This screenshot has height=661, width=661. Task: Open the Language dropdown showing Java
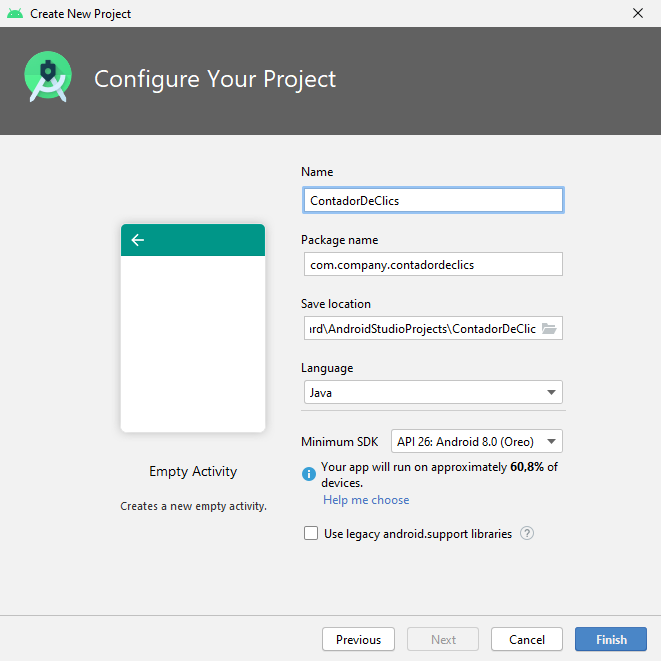point(432,393)
